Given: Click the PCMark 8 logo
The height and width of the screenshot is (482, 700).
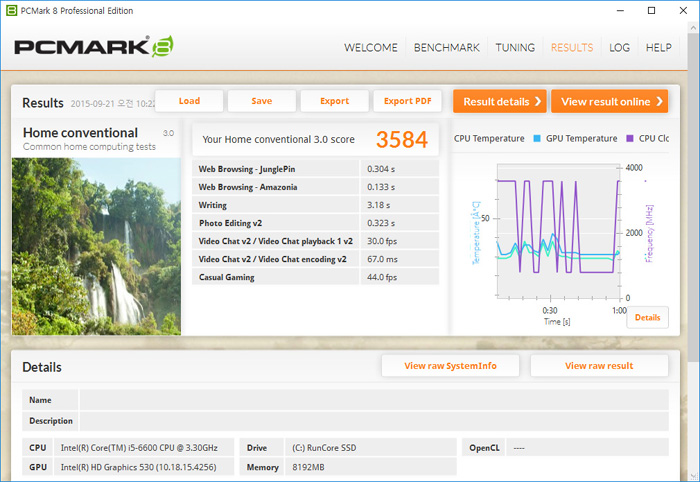Looking at the screenshot, I should pyautogui.click(x=94, y=46).
